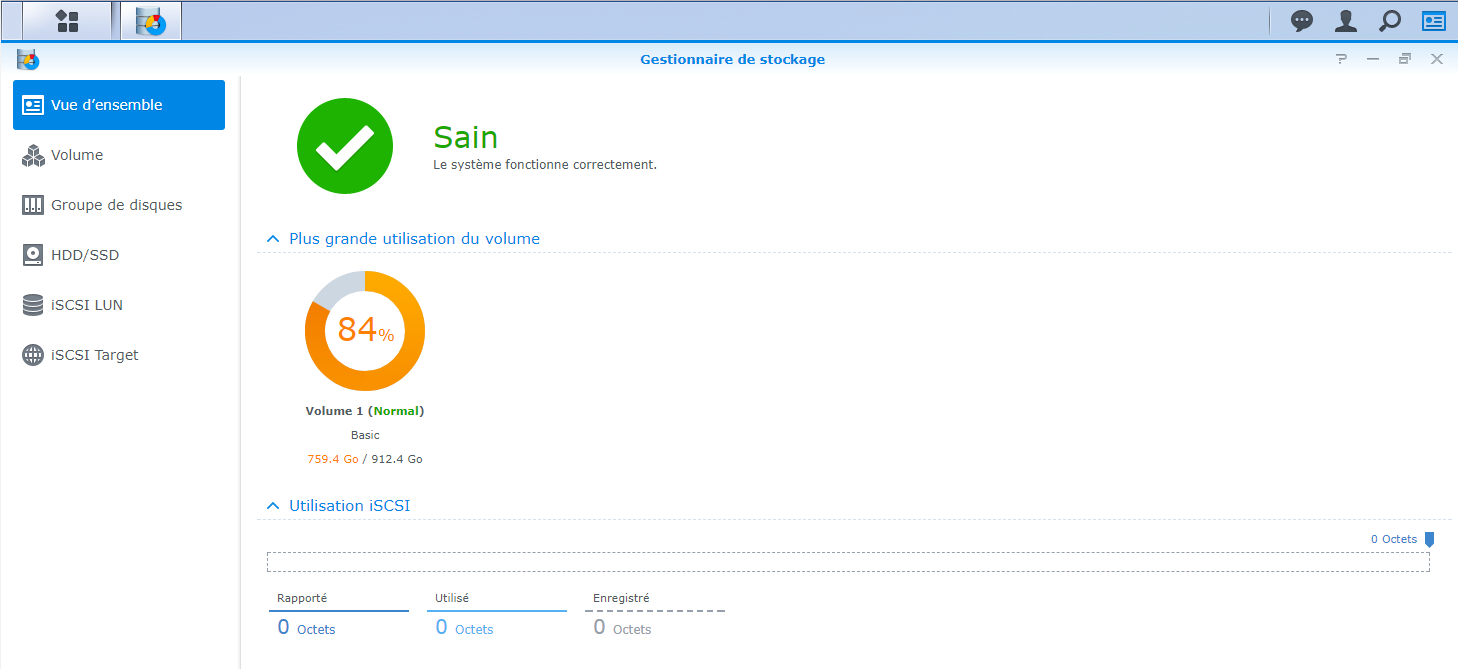Screen dimensions: 1458x669
Task: Click the green healthy status checkmark
Action: (x=345, y=146)
